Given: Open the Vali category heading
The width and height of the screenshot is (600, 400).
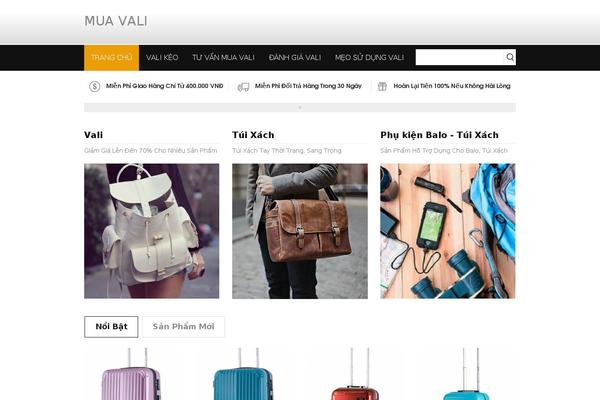Looking at the screenshot, I should coord(93,135).
